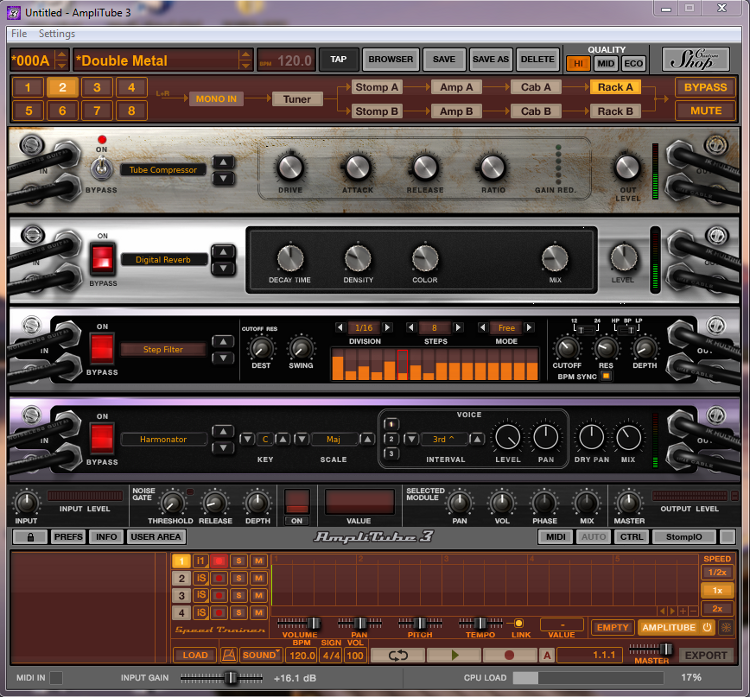750x697 pixels.
Task: Click up arrow for INTERVAL 3rd
Action: coord(476,439)
